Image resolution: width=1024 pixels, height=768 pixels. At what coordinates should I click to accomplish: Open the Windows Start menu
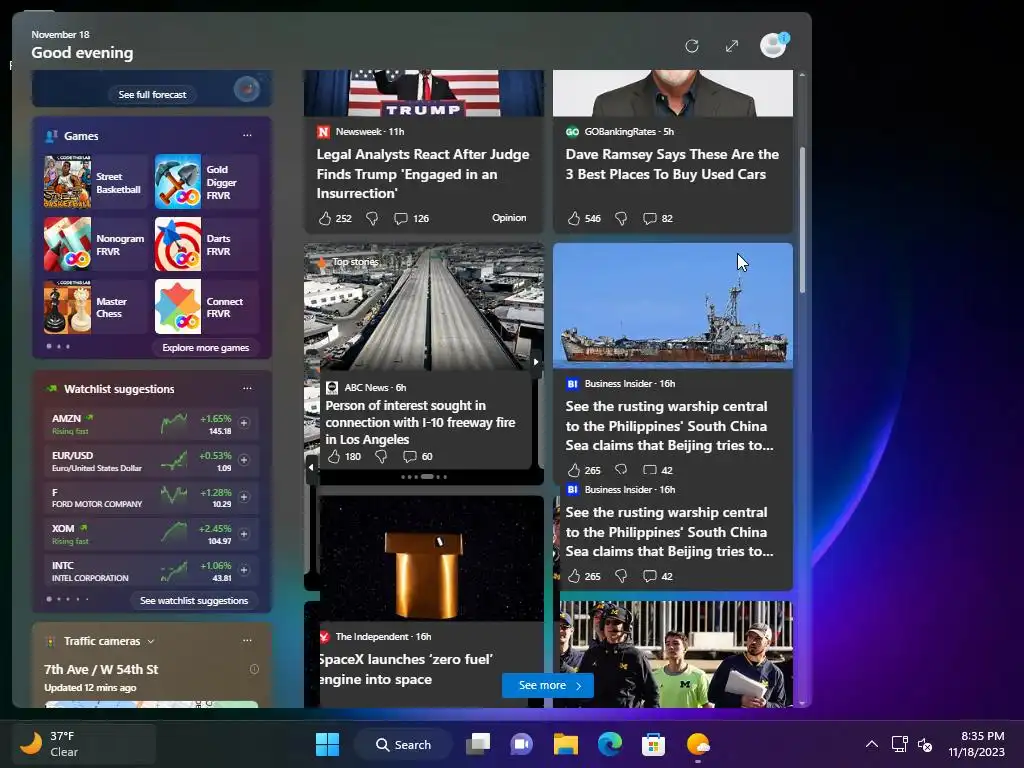tap(327, 744)
